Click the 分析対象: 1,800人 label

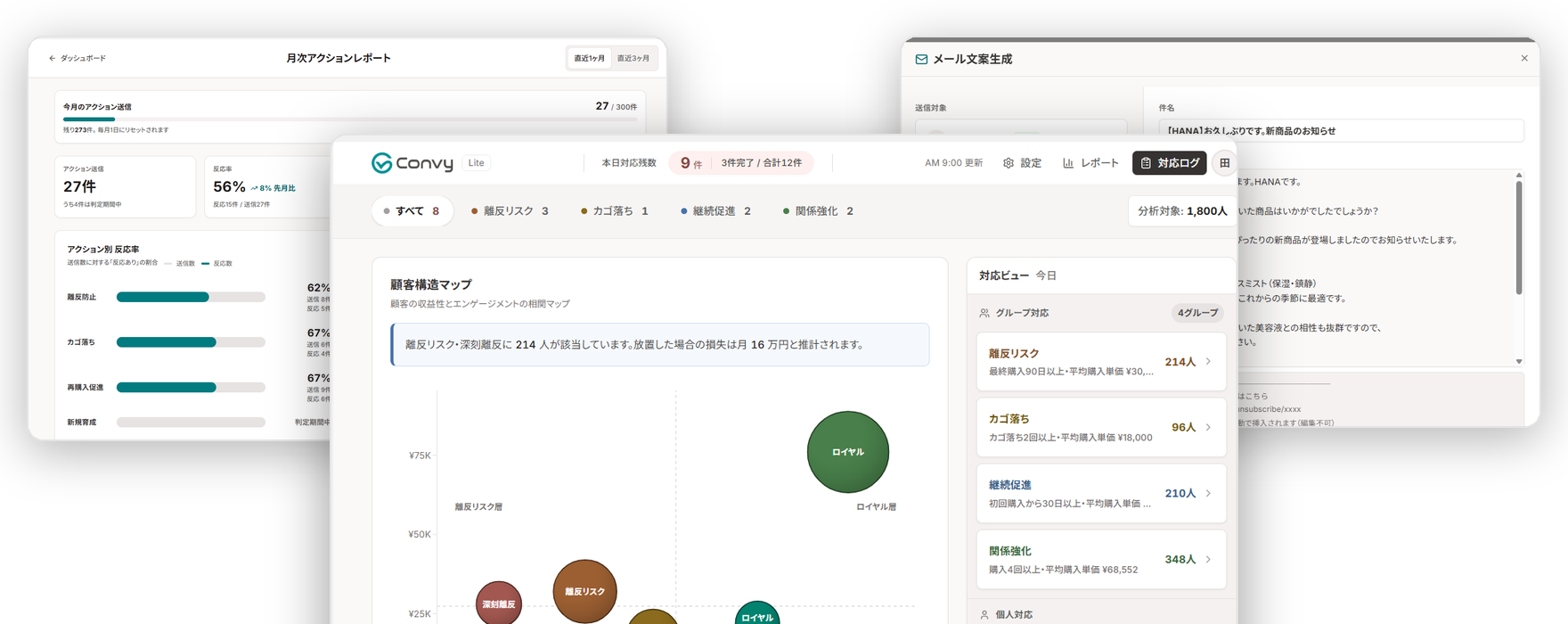(1182, 211)
